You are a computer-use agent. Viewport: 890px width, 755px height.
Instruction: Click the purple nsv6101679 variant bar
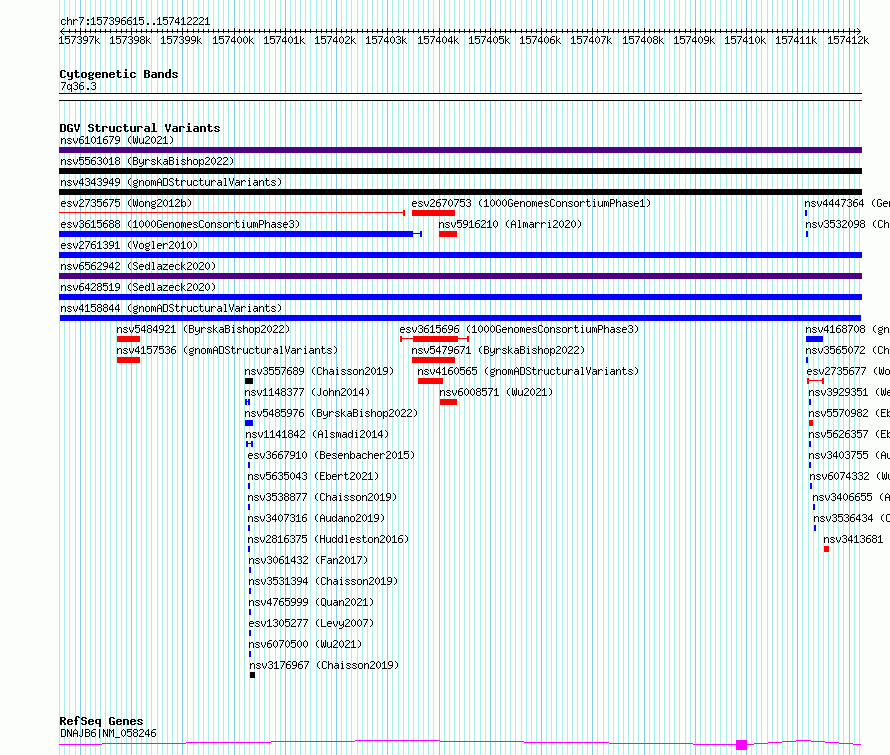(460, 150)
